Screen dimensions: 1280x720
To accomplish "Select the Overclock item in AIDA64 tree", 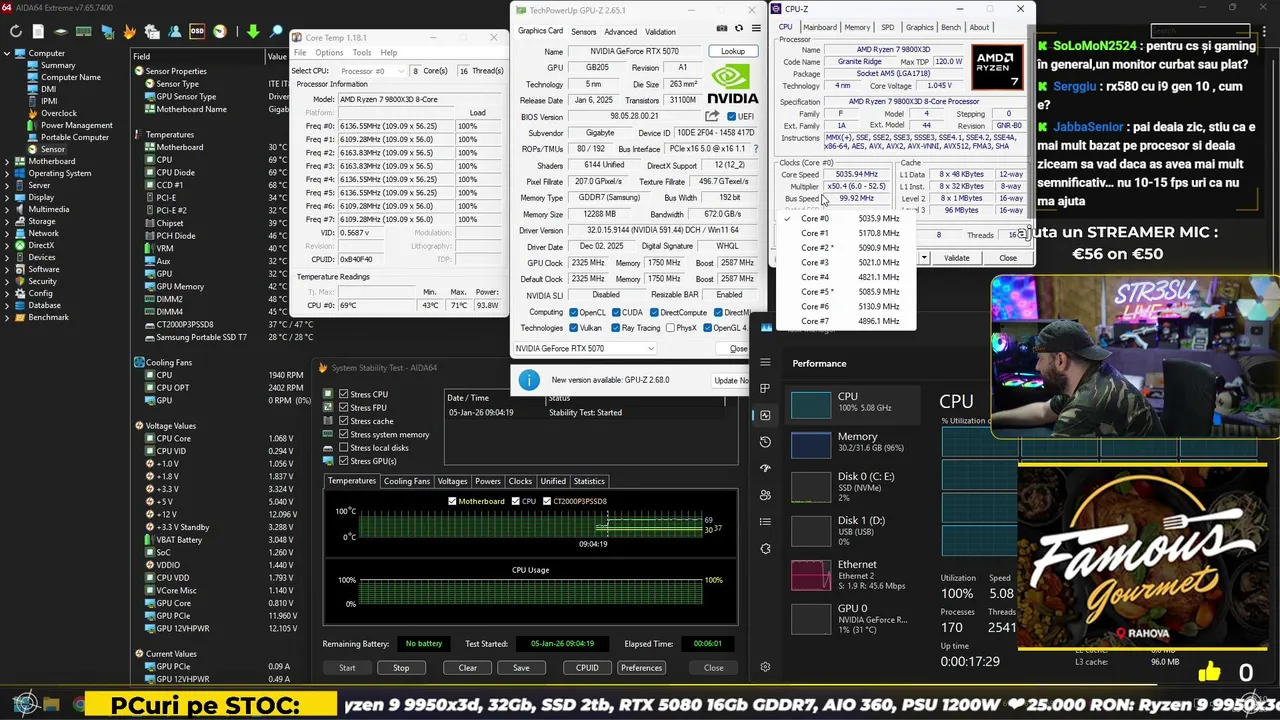I will [58, 113].
